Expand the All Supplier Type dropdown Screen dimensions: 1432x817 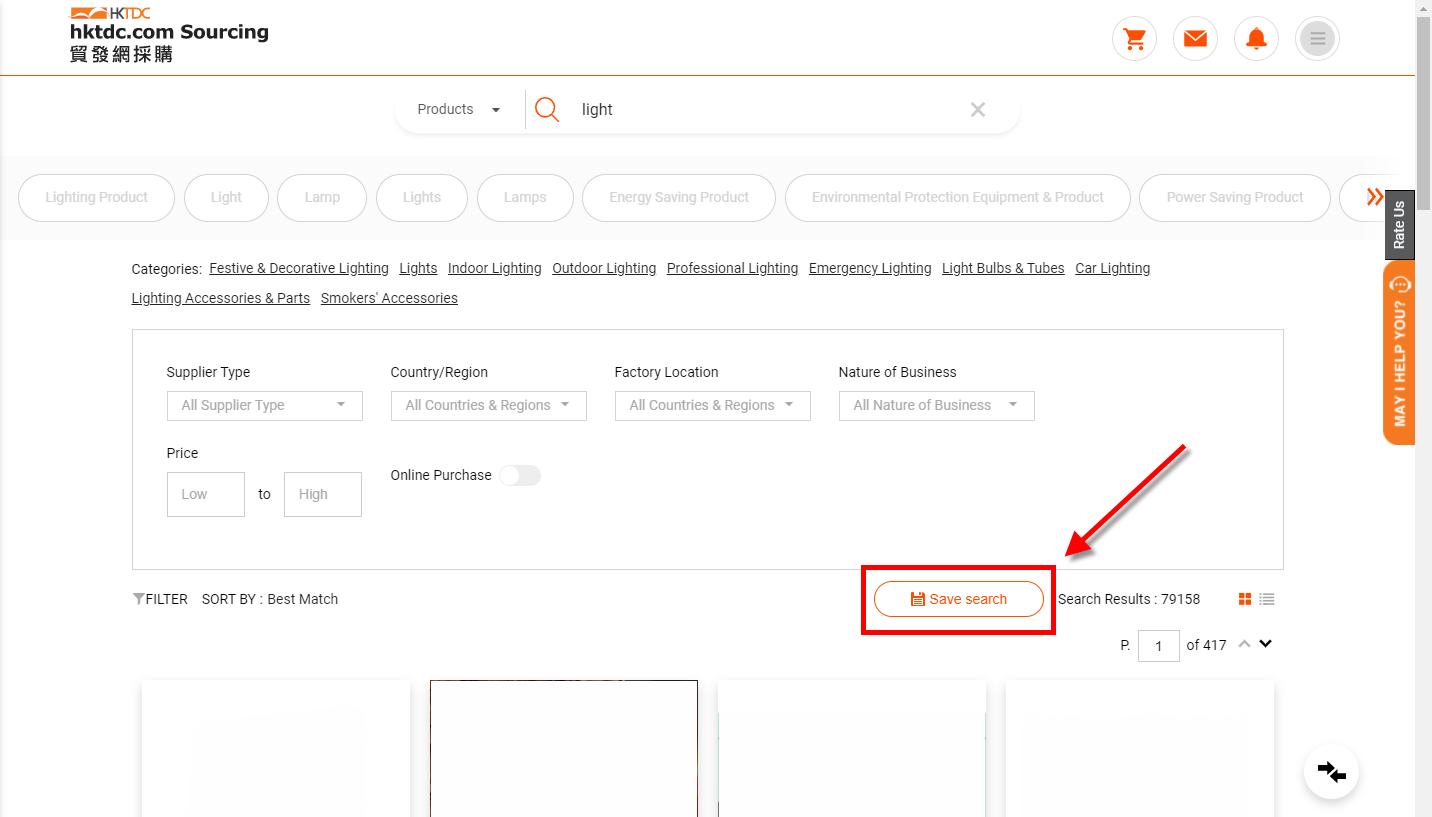[265, 405]
